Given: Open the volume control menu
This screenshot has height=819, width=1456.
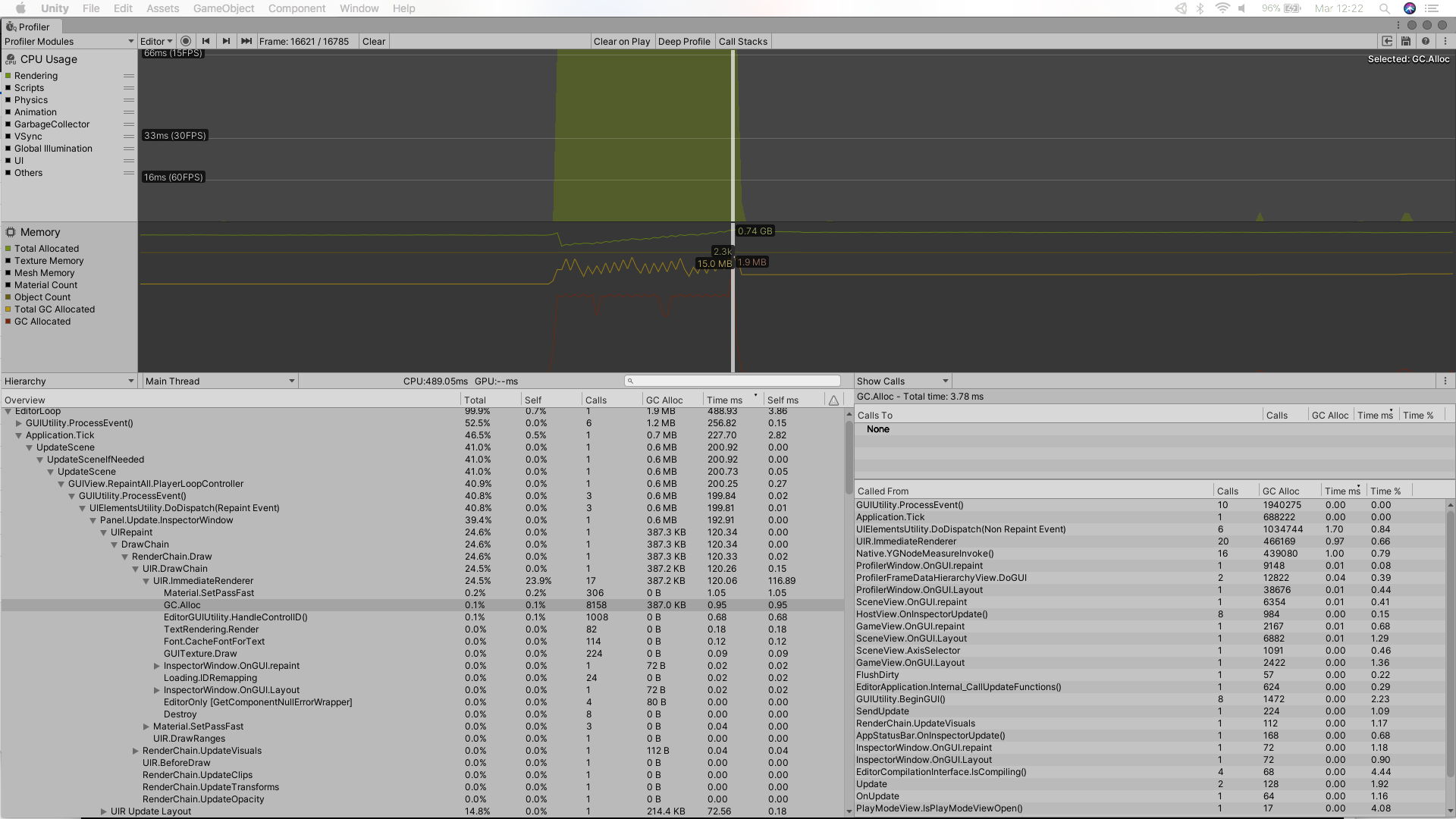Looking at the screenshot, I should [1242, 8].
